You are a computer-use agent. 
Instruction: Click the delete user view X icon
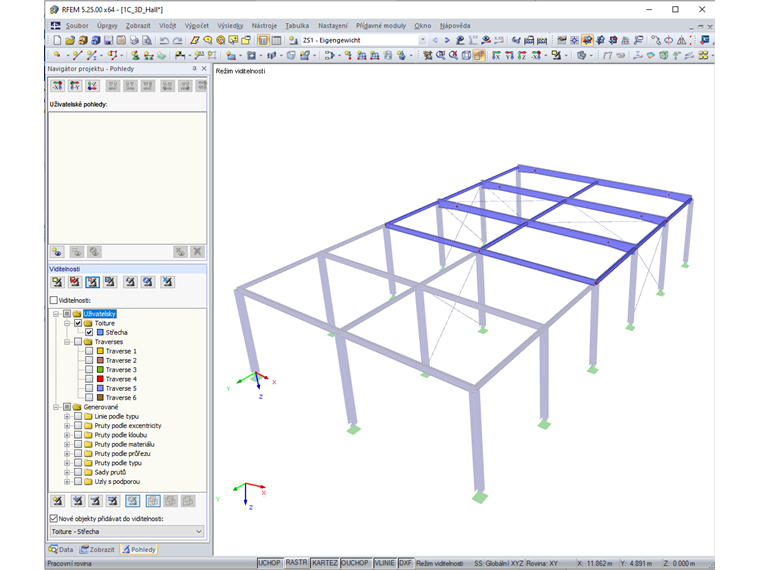point(197,252)
